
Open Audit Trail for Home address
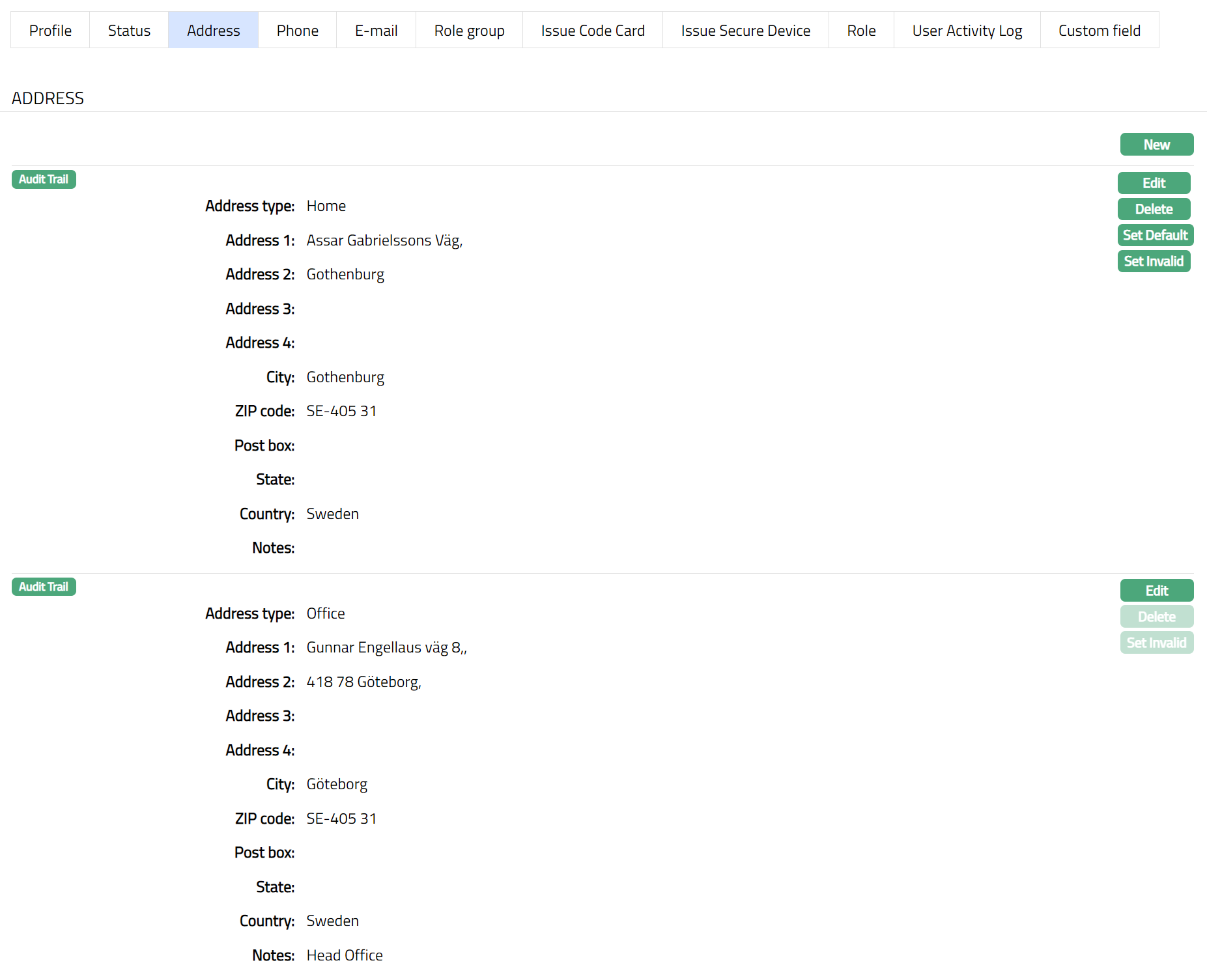(x=44, y=179)
